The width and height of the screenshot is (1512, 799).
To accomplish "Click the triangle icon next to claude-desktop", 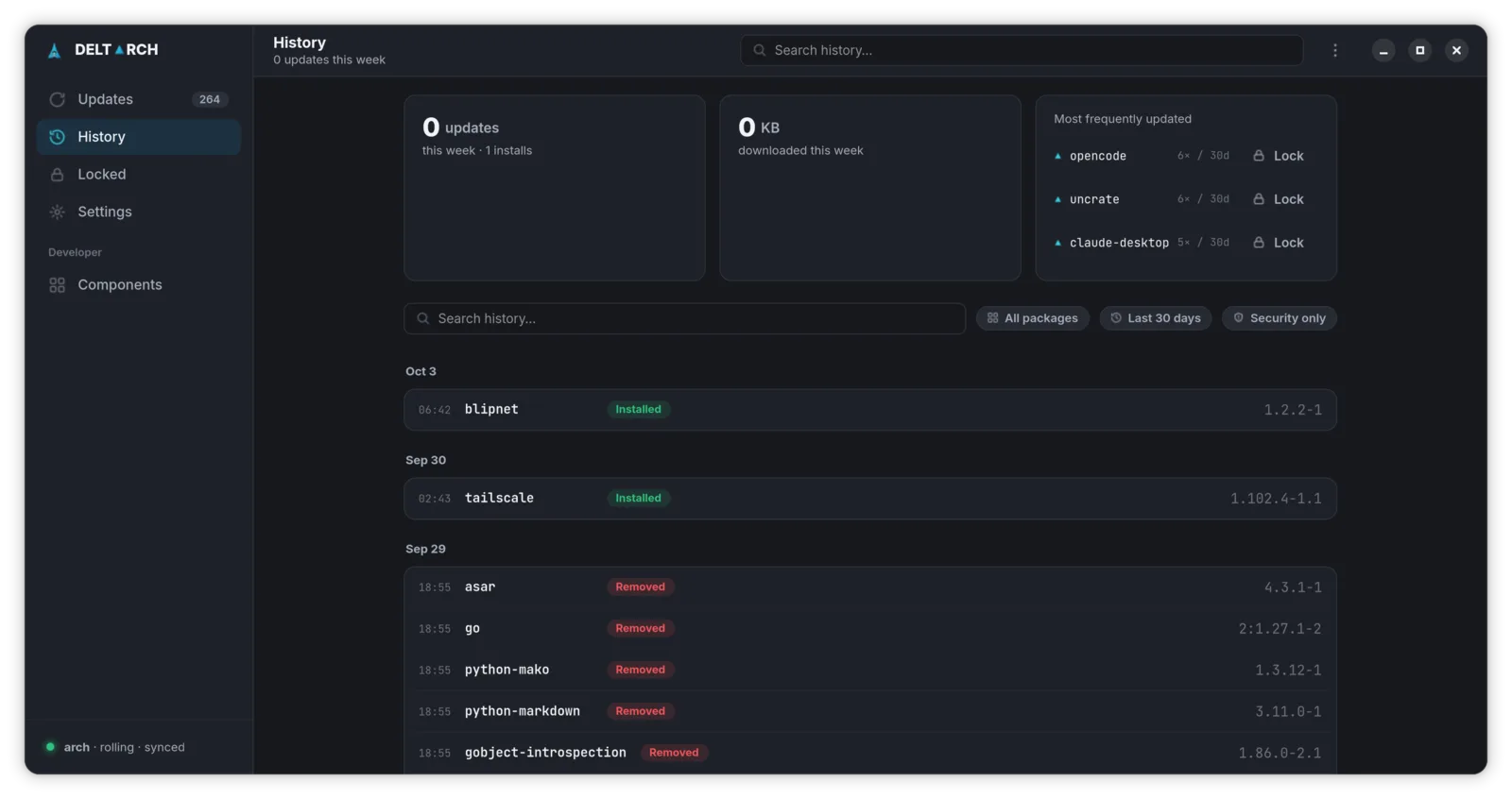I will [1057, 243].
